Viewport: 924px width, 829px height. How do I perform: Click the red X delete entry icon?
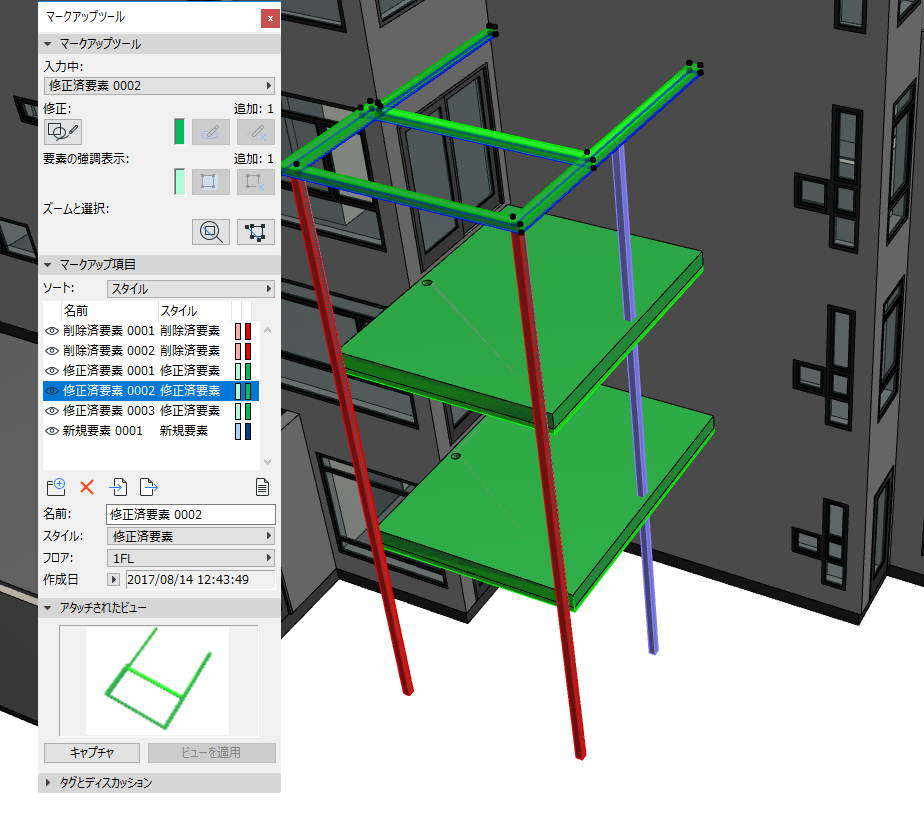tap(87, 487)
